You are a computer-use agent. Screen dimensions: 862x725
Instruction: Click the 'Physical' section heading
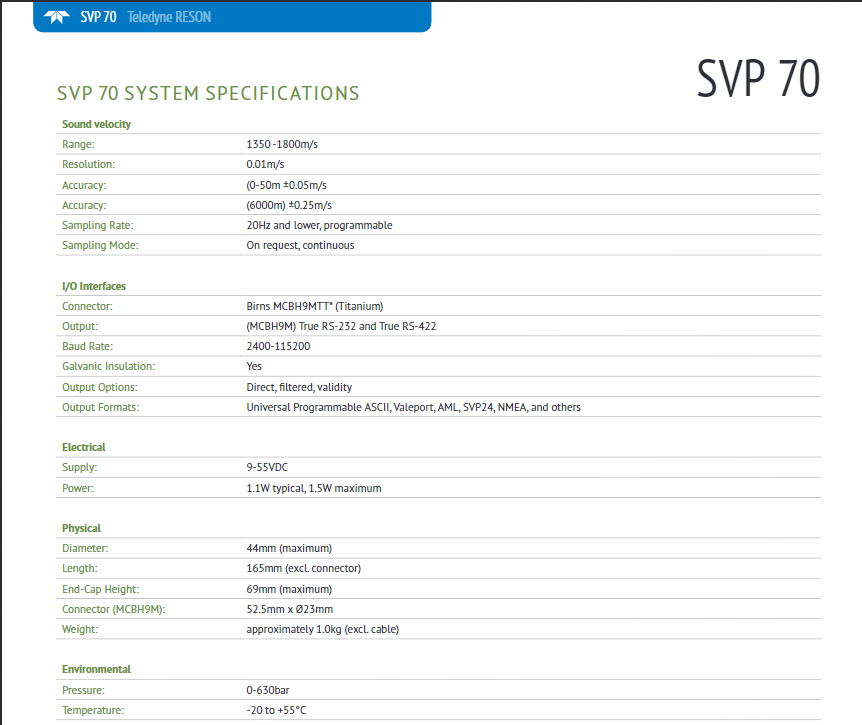[81, 528]
